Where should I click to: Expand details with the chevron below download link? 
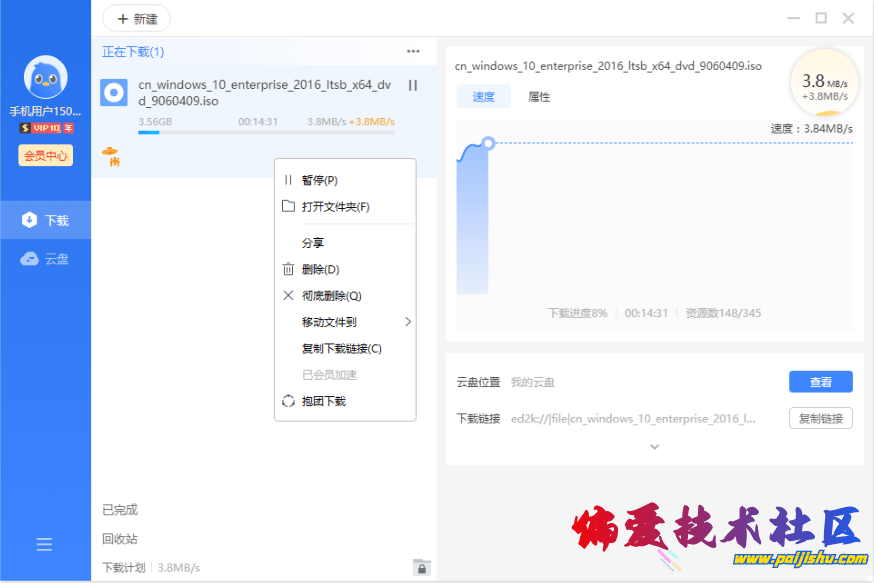coord(655,446)
